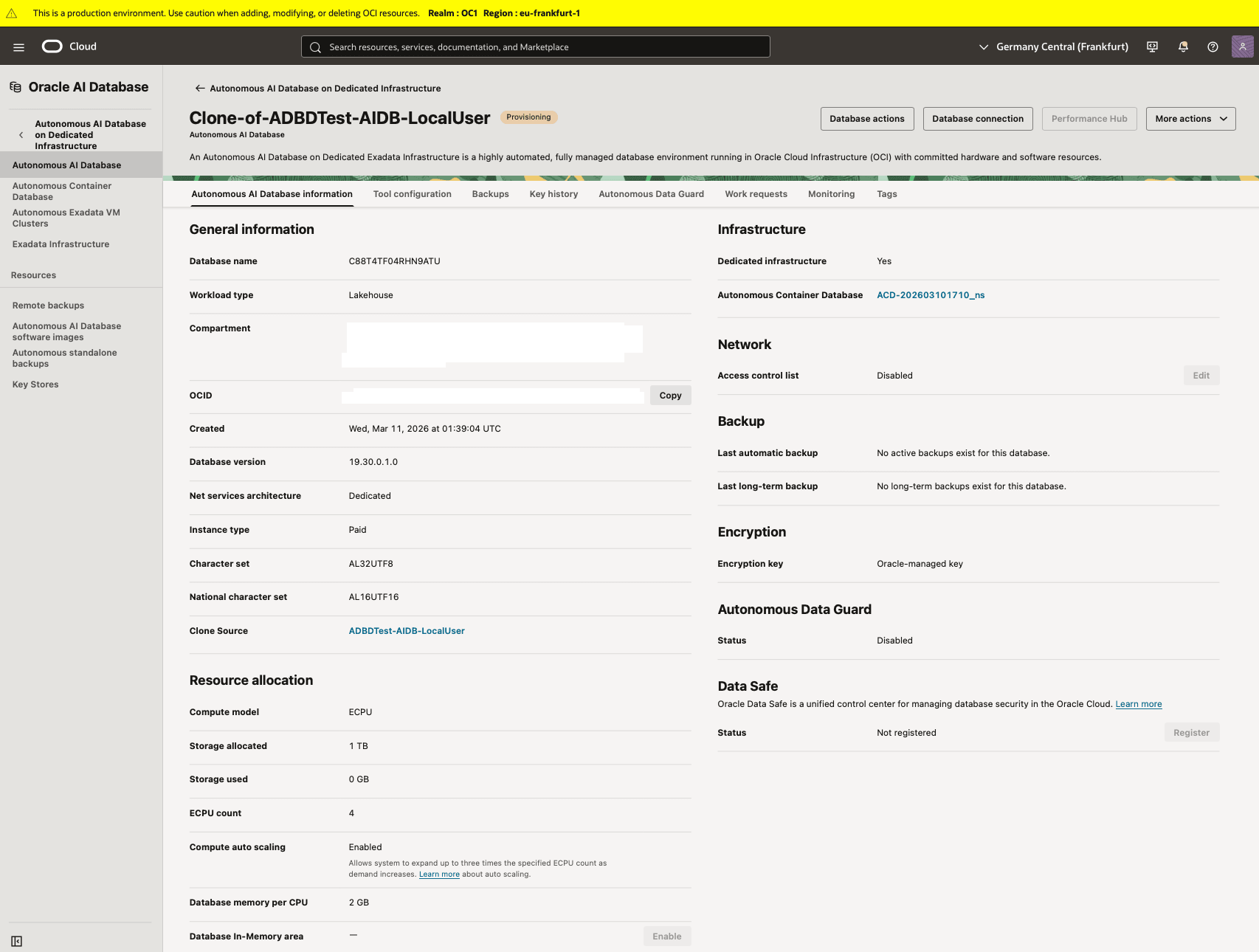Click the Database actions button
1259x952 pixels.
click(x=867, y=119)
